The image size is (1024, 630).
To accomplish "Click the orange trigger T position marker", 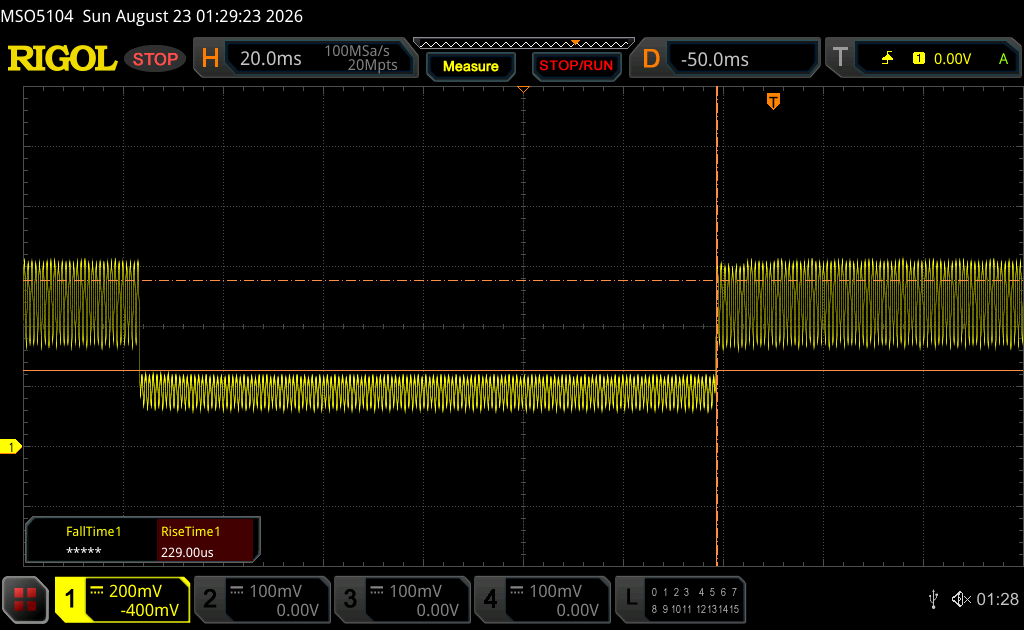I will point(773,101).
